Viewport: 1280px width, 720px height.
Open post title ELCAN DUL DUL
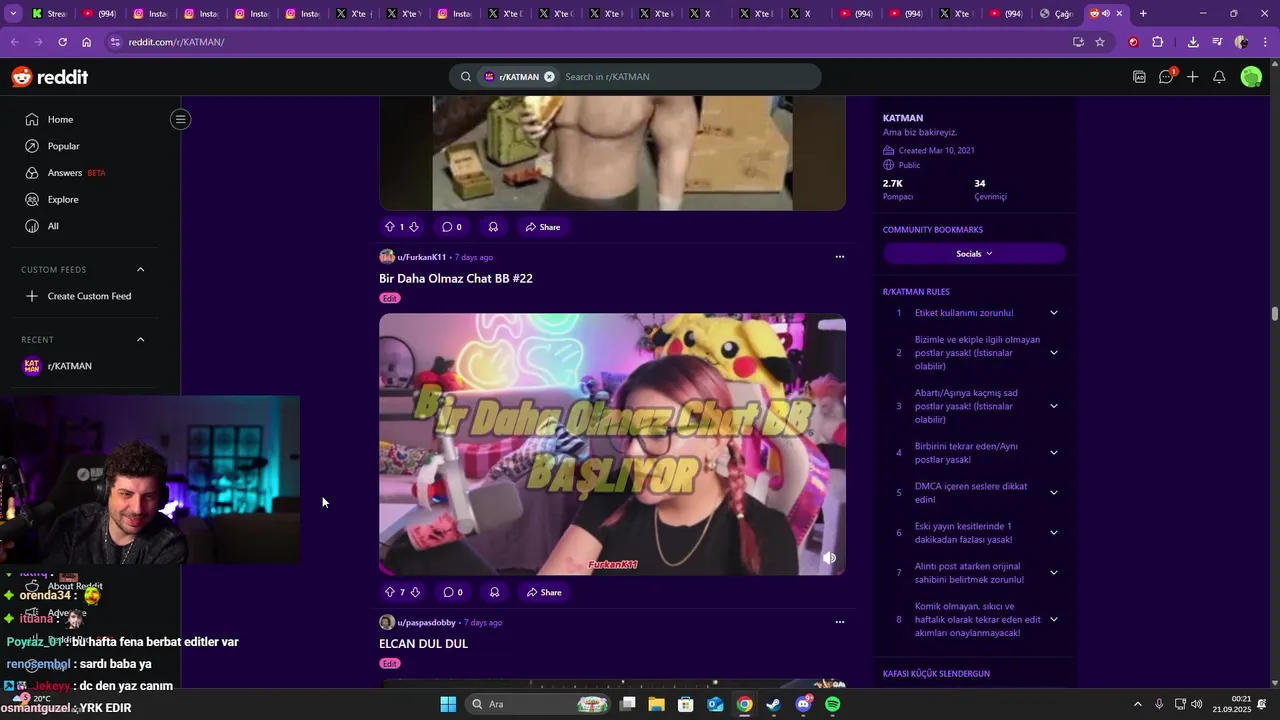[x=423, y=643]
